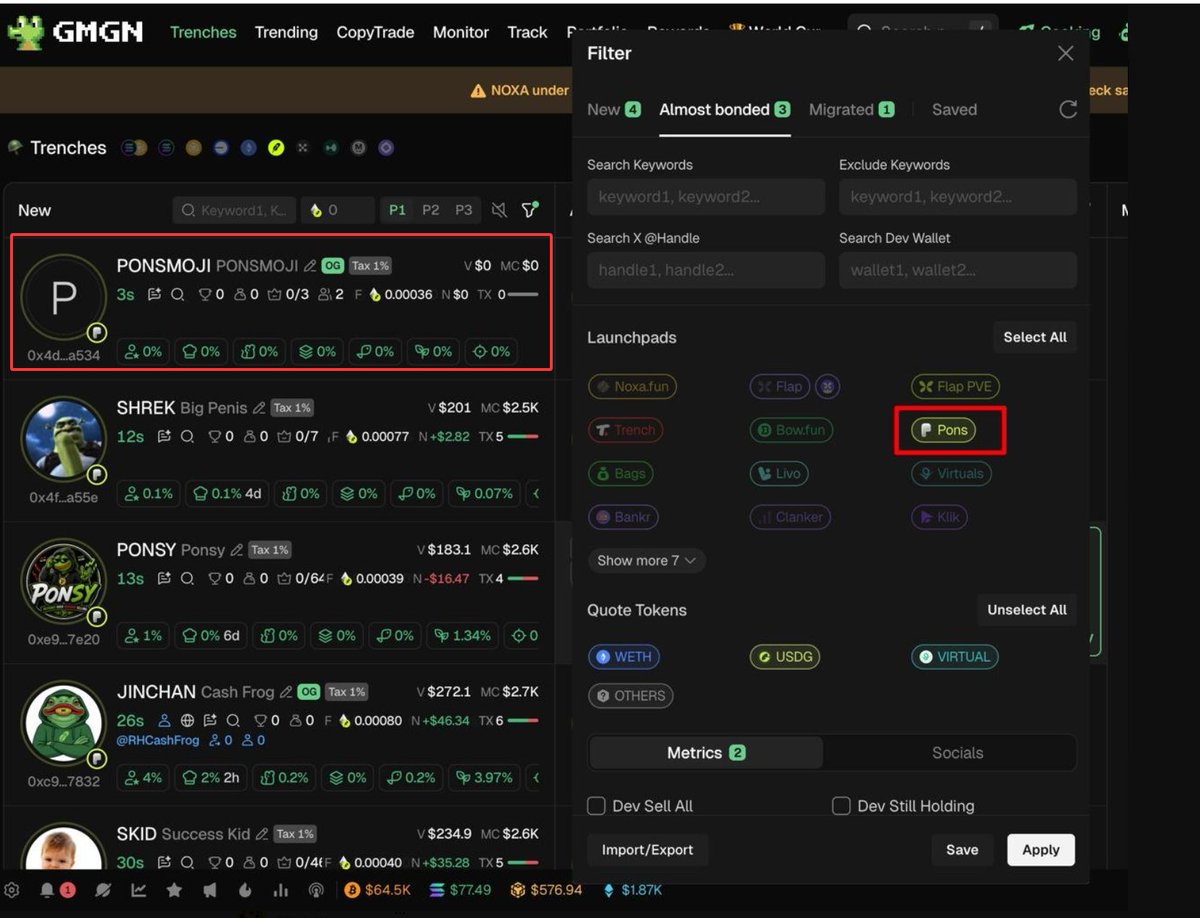Click the Ethereum chain icon beside Trenches
1200x918 pixels.
point(249,148)
